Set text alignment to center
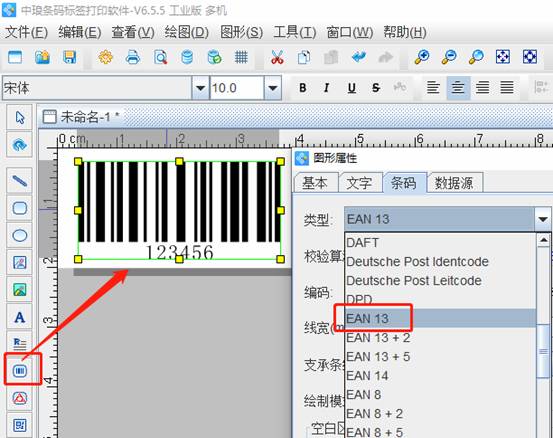This screenshot has height=438, width=553. pos(458,87)
